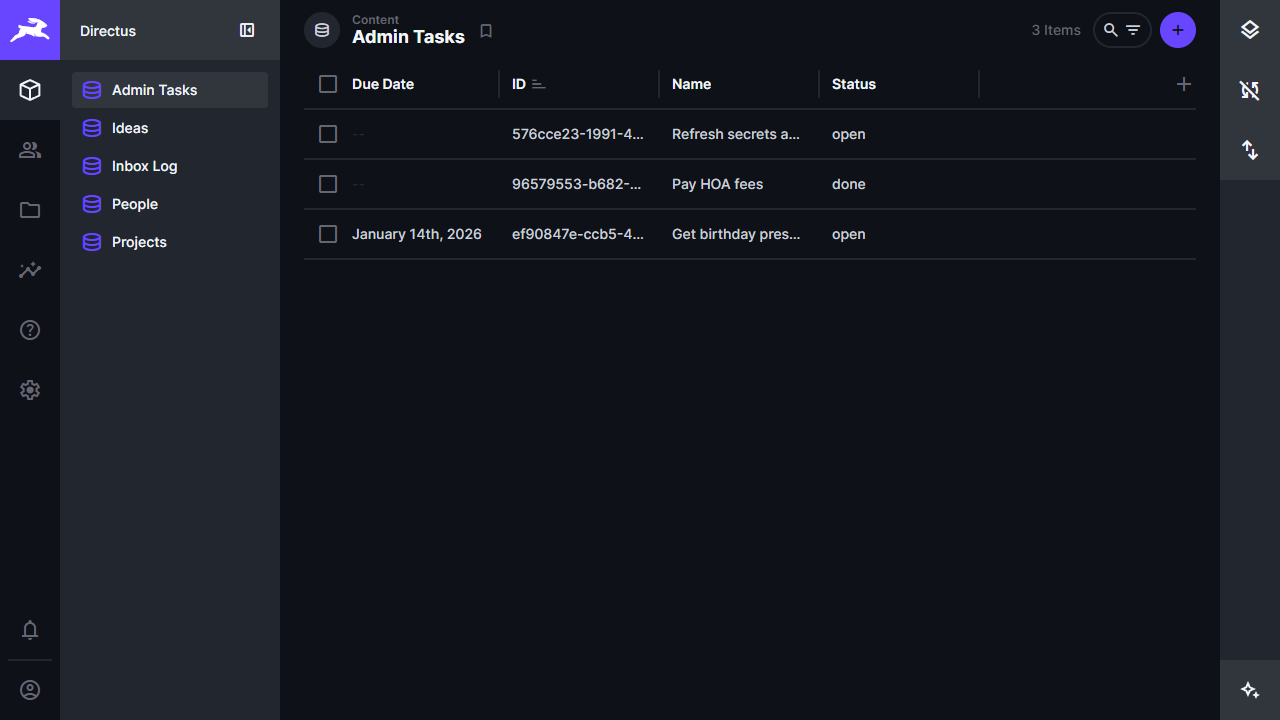Open the search for Admin Tasks
1280x720 pixels.
(1110, 30)
